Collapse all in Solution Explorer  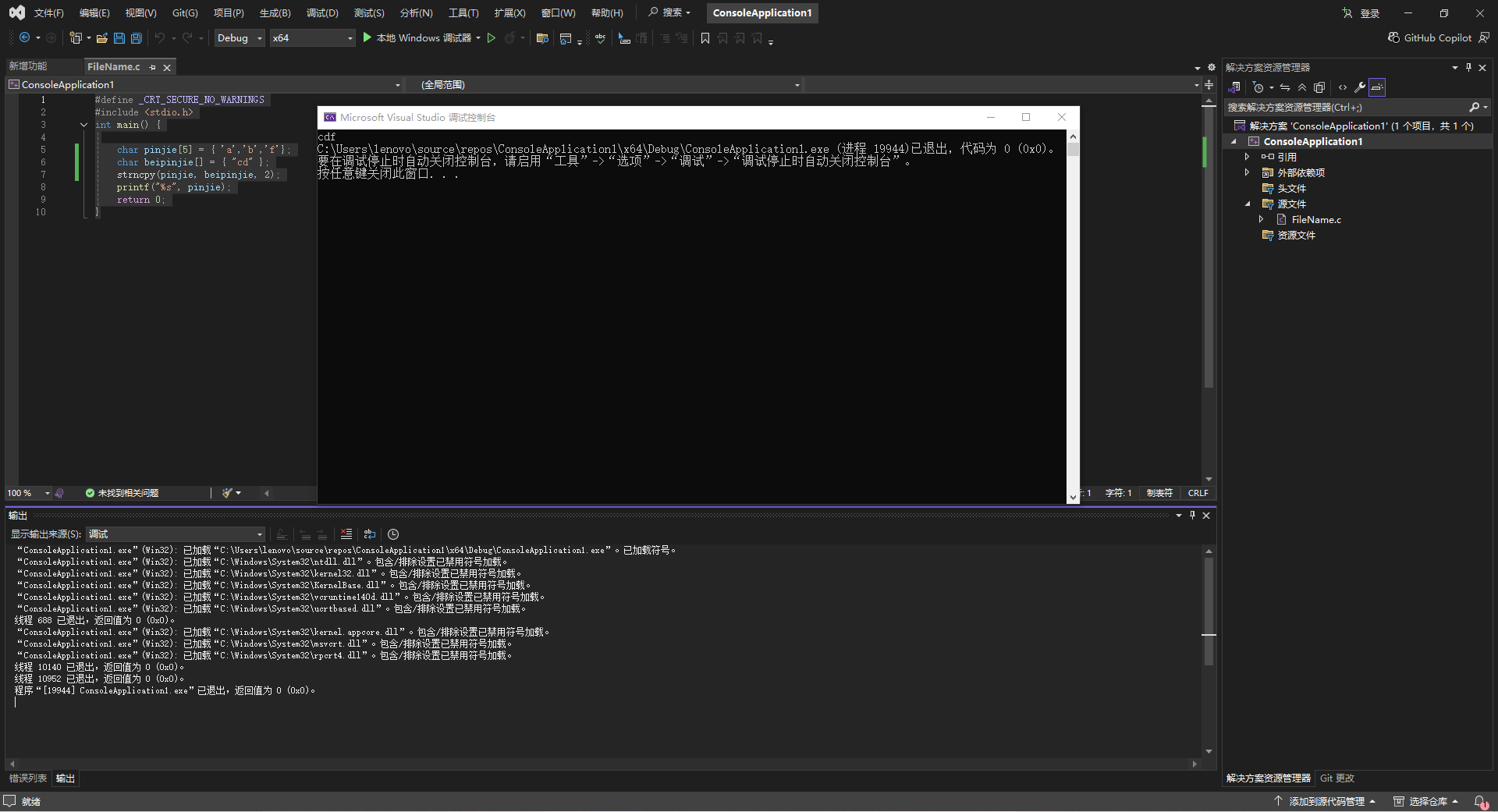(x=1302, y=87)
